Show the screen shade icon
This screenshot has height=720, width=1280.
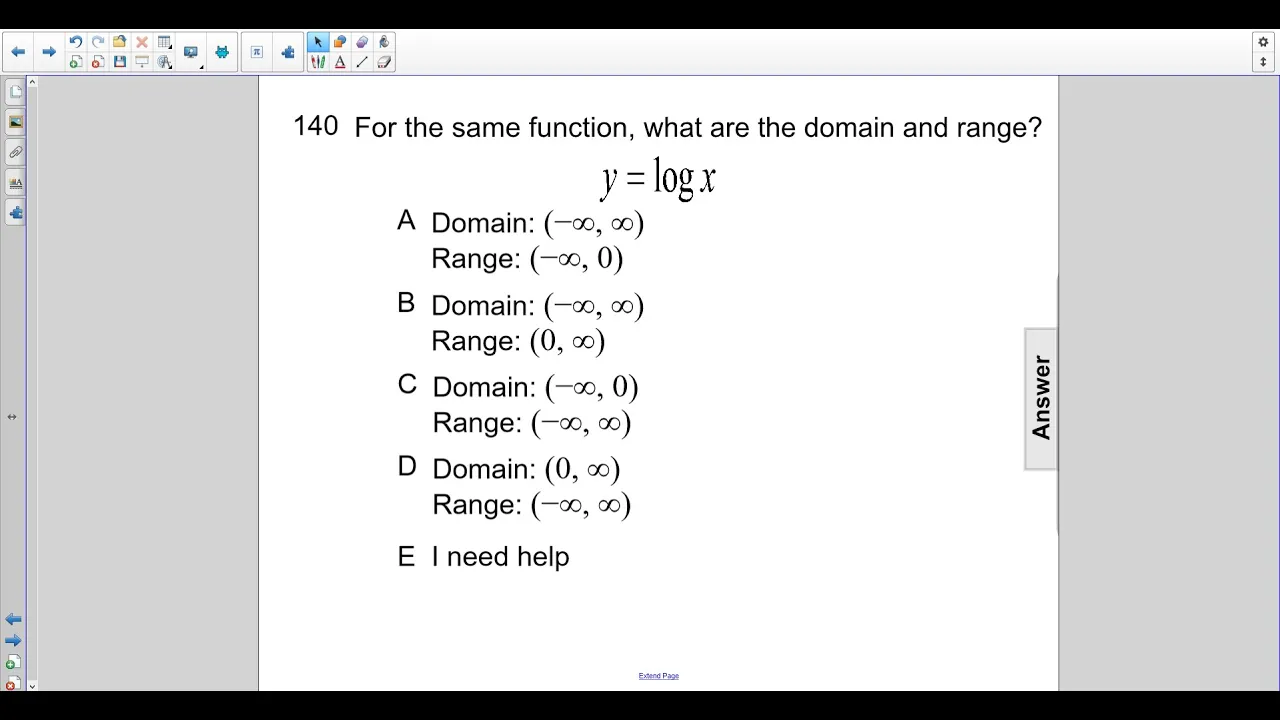tap(142, 62)
